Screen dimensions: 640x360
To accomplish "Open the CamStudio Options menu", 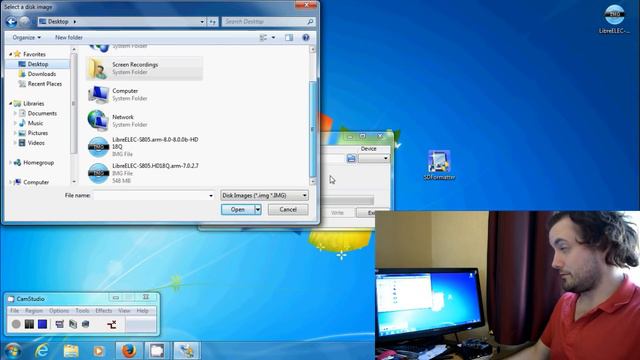I will pyautogui.click(x=59, y=311).
